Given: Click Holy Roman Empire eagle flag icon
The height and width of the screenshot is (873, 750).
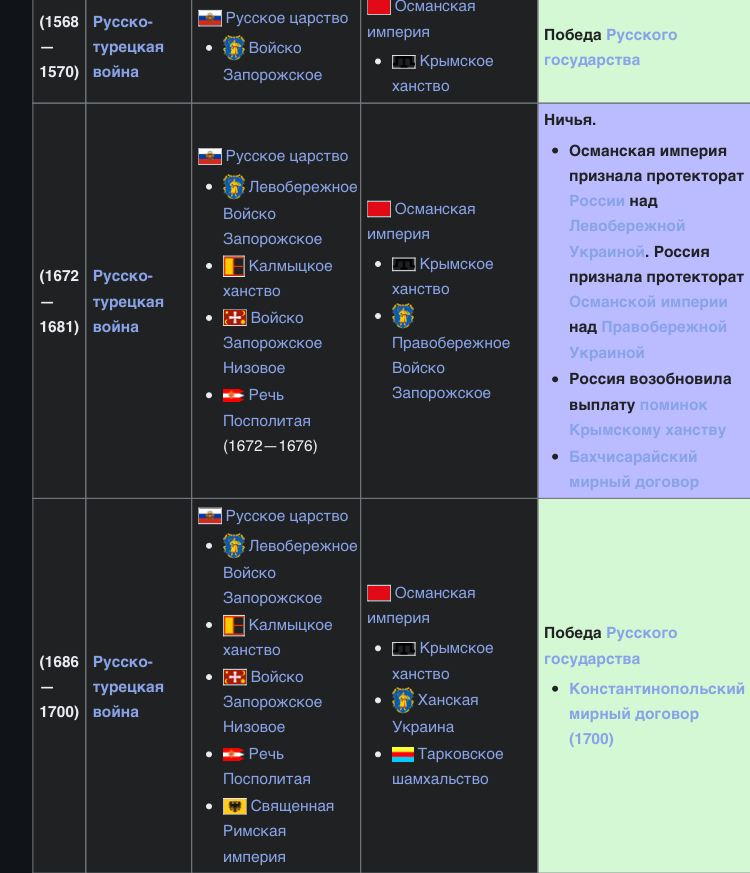Looking at the screenshot, I should 234,806.
